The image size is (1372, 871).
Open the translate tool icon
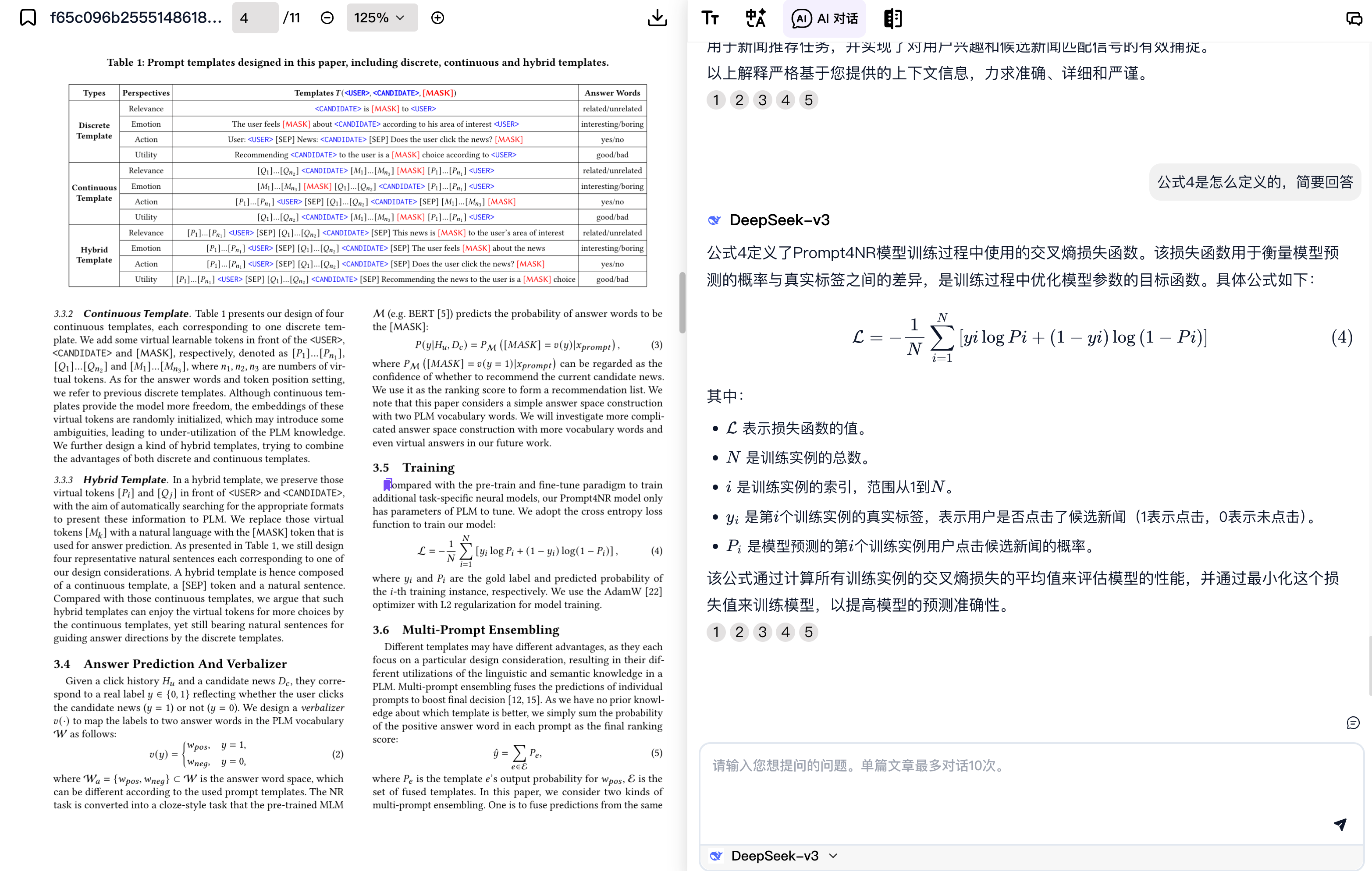click(756, 18)
